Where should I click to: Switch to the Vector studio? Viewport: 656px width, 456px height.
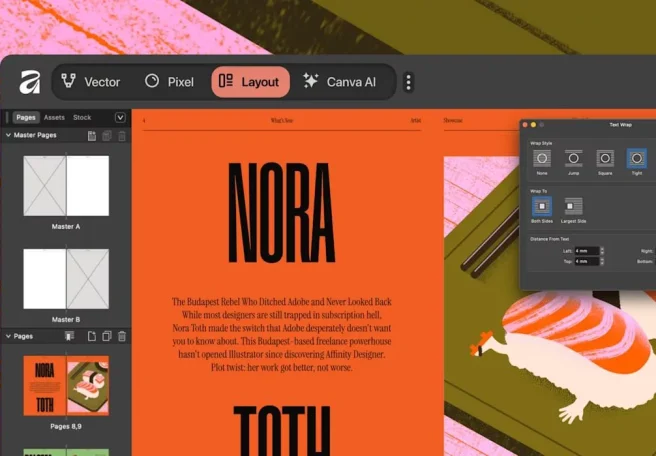tap(90, 82)
